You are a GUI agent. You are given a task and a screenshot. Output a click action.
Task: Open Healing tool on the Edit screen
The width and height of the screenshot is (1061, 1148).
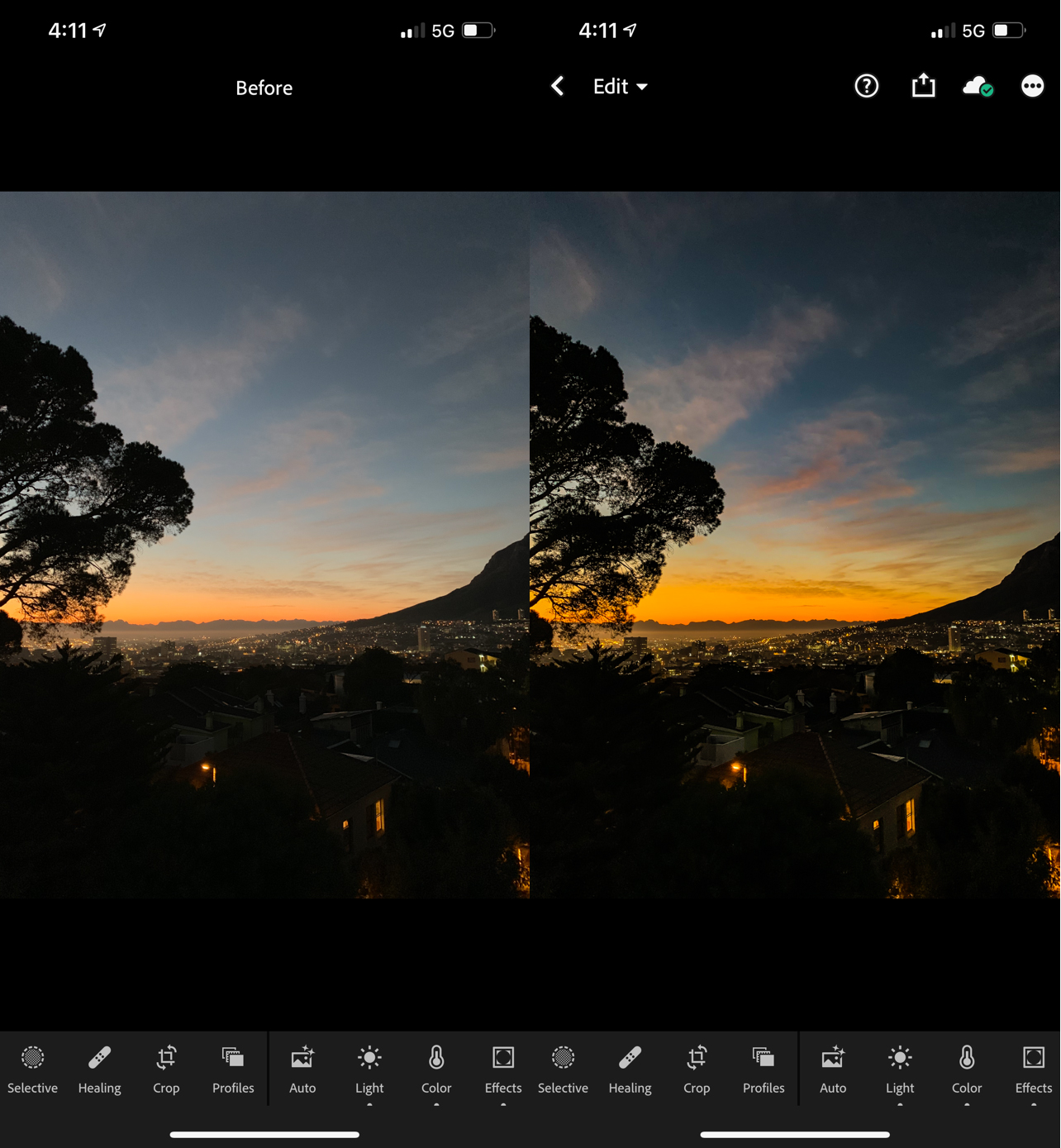[x=630, y=1069]
